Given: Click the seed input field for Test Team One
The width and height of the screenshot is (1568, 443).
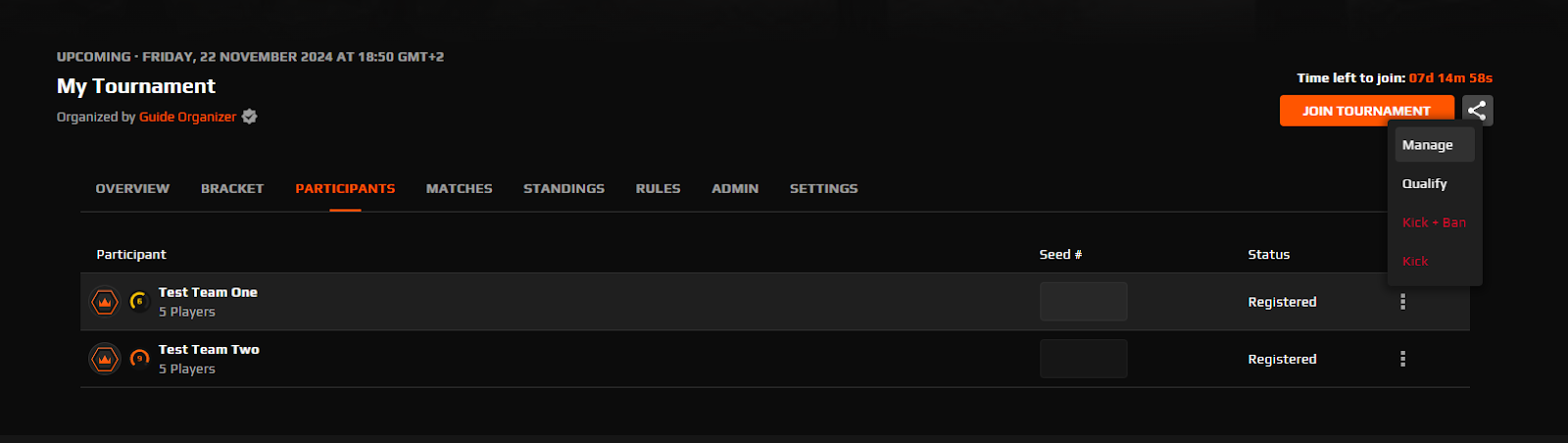Looking at the screenshot, I should click(x=1083, y=302).
